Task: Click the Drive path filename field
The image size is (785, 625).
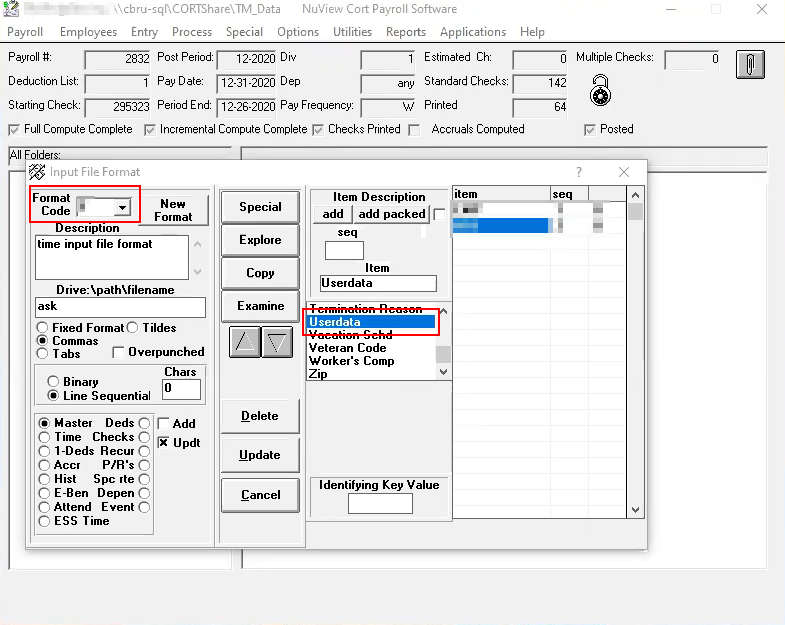Action: [120, 307]
